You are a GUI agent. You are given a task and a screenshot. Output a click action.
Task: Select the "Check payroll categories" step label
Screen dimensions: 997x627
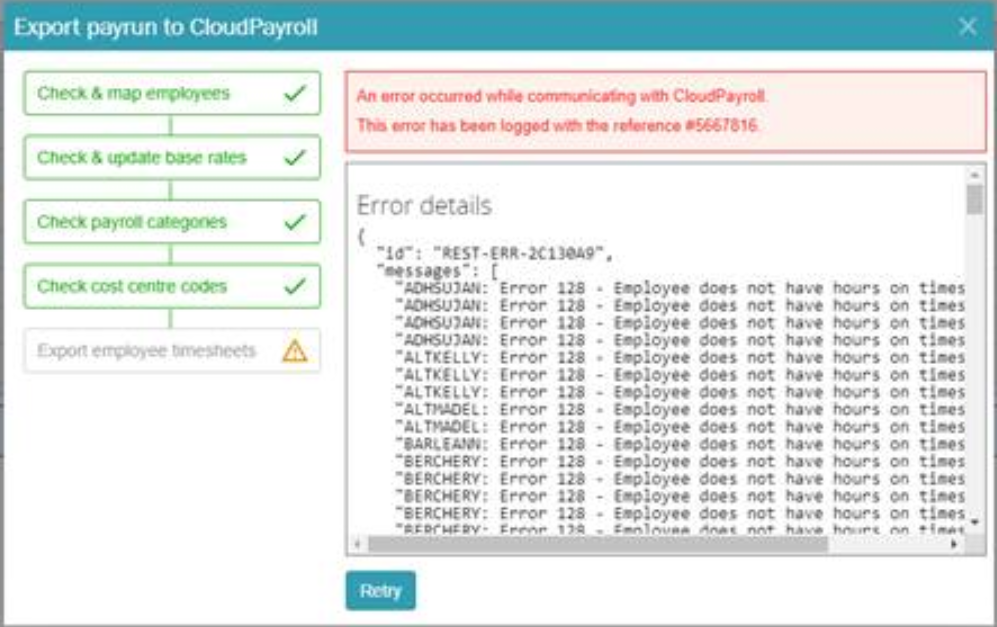click(x=132, y=222)
